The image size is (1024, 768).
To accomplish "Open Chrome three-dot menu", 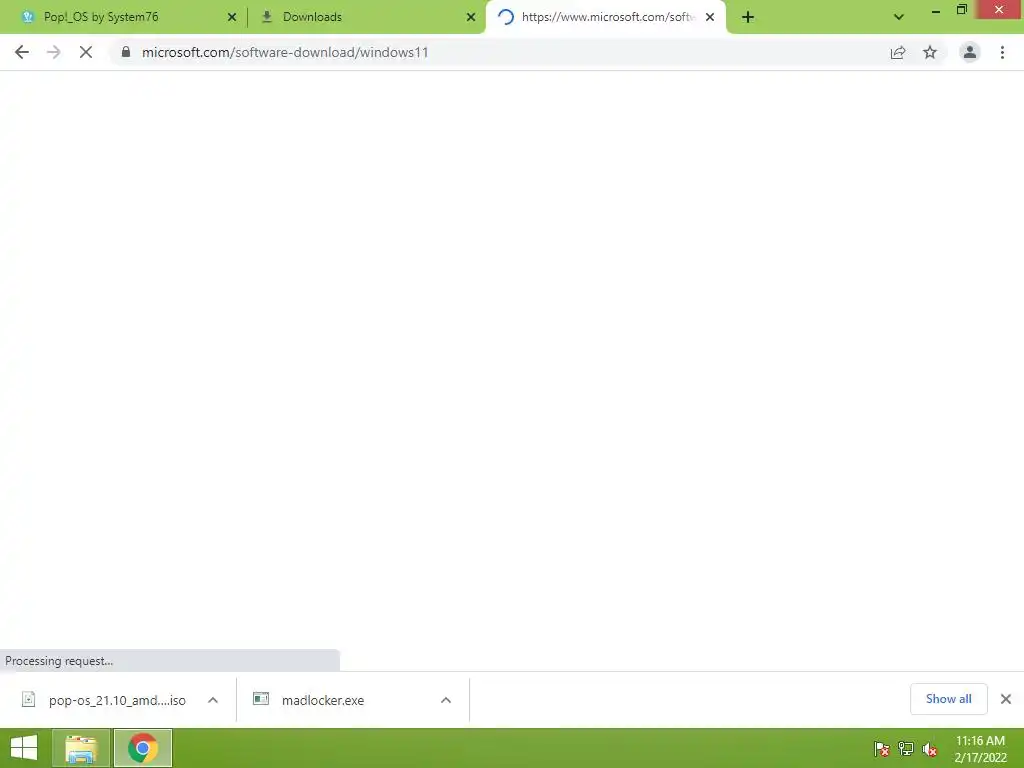I will tap(1002, 52).
